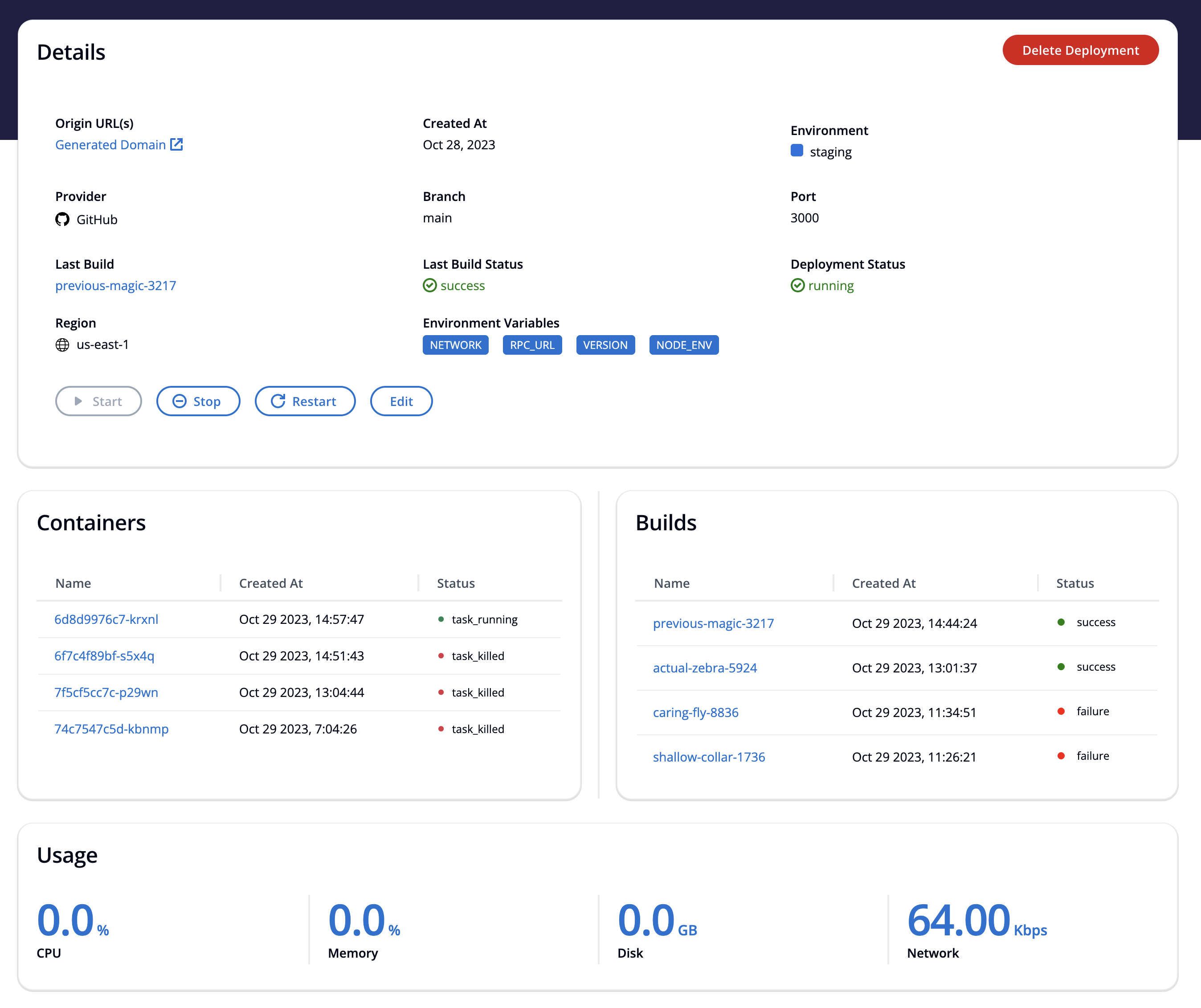Open build actual-zebra-5924
The width and height of the screenshot is (1201, 1008).
coord(705,668)
